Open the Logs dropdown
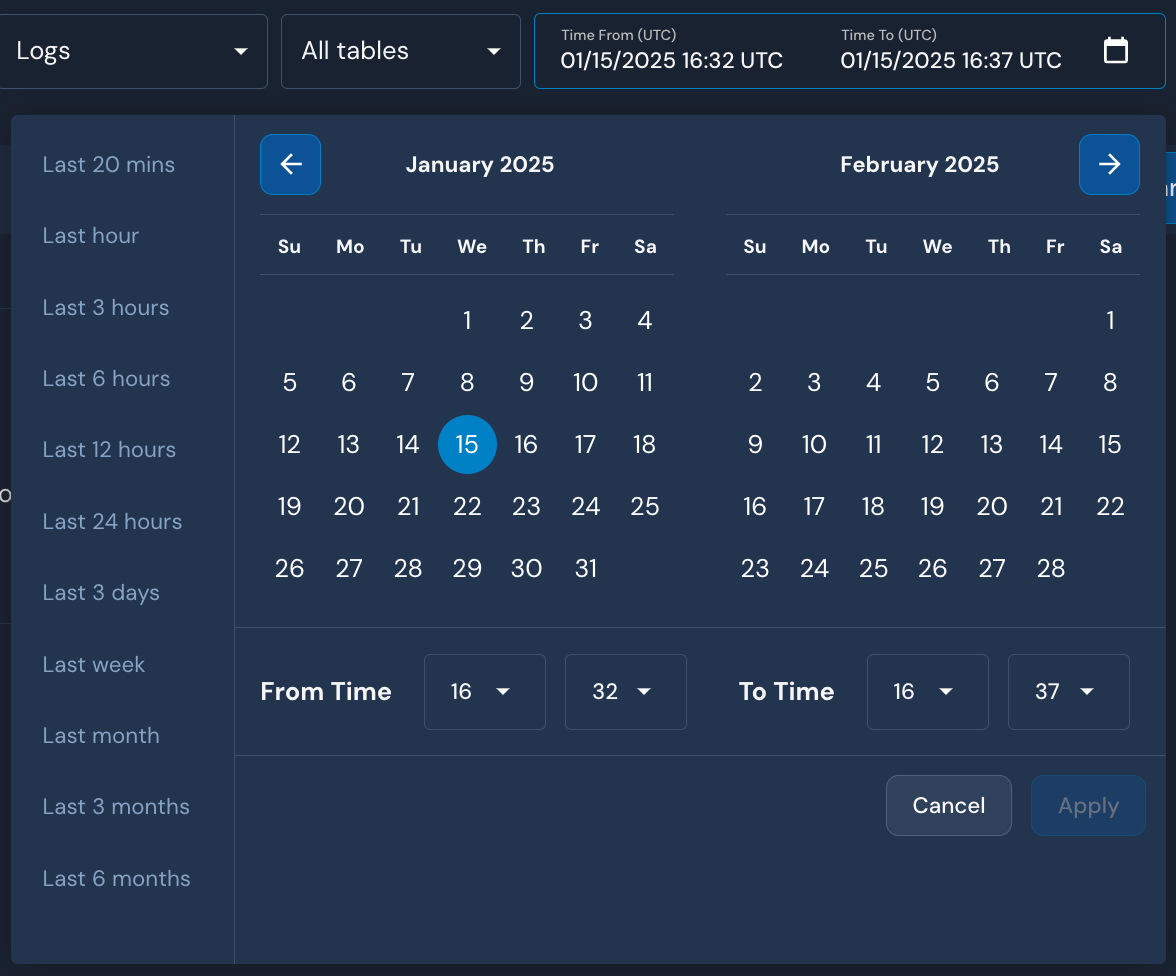The width and height of the screenshot is (1176, 976). [134, 51]
